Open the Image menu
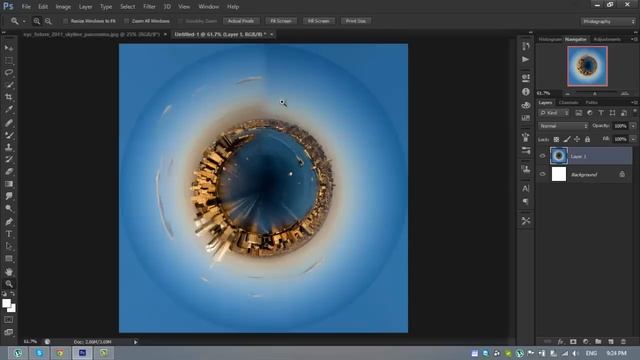 63,7
